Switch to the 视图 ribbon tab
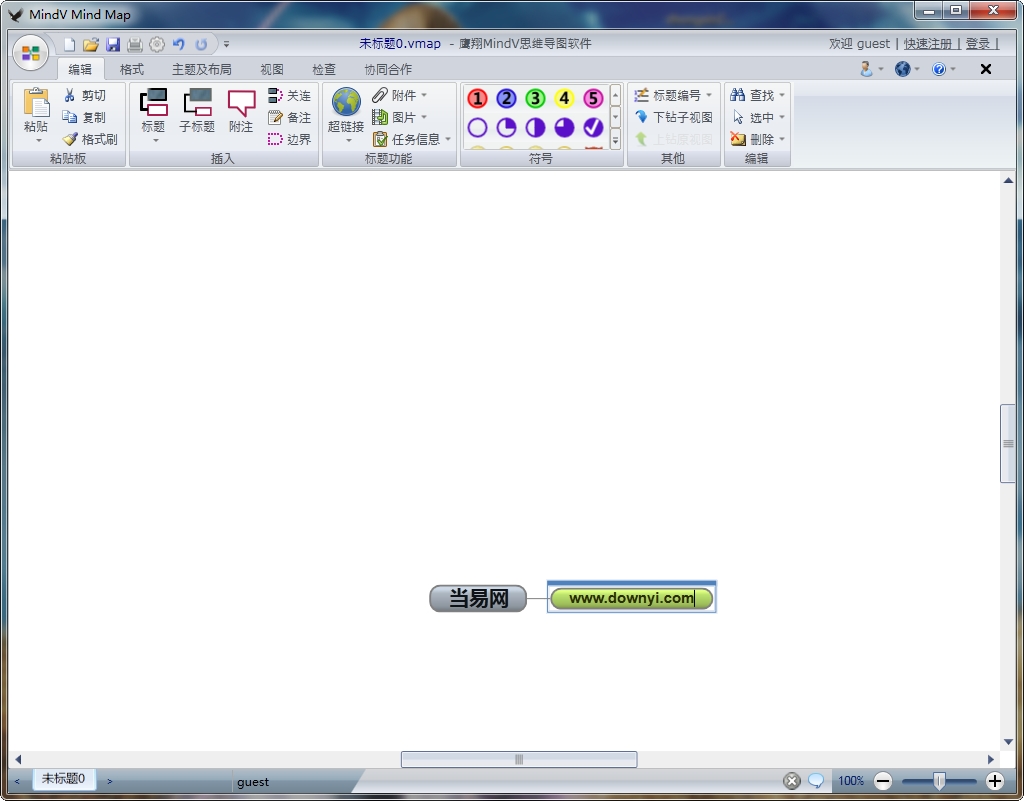Image resolution: width=1024 pixels, height=801 pixels. pos(271,69)
